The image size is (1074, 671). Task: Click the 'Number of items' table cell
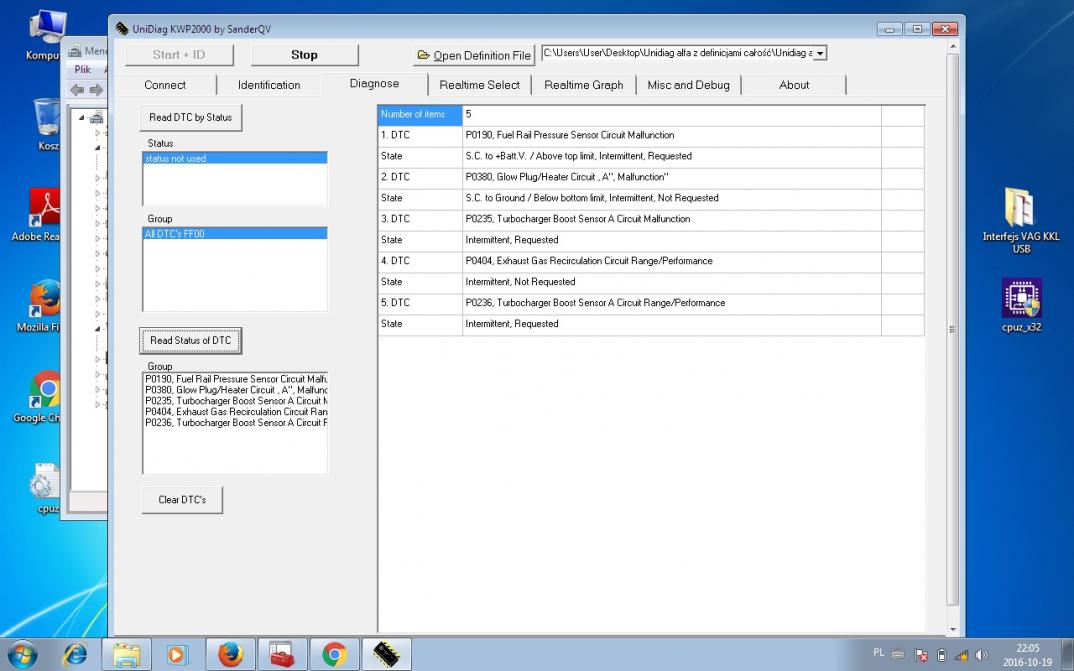pos(420,114)
